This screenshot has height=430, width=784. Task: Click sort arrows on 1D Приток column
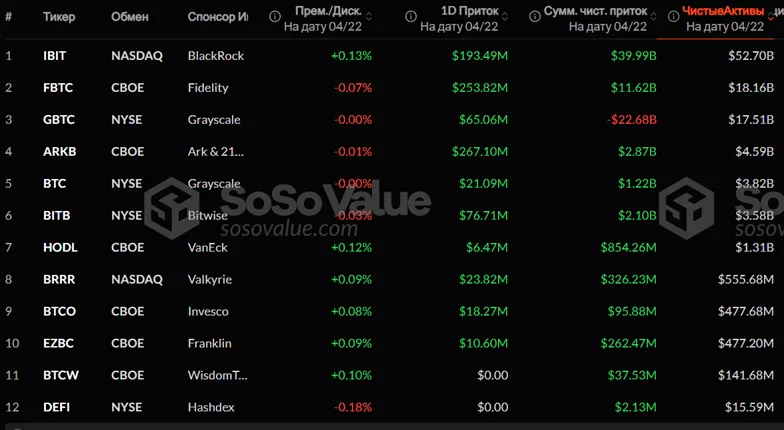(505, 17)
